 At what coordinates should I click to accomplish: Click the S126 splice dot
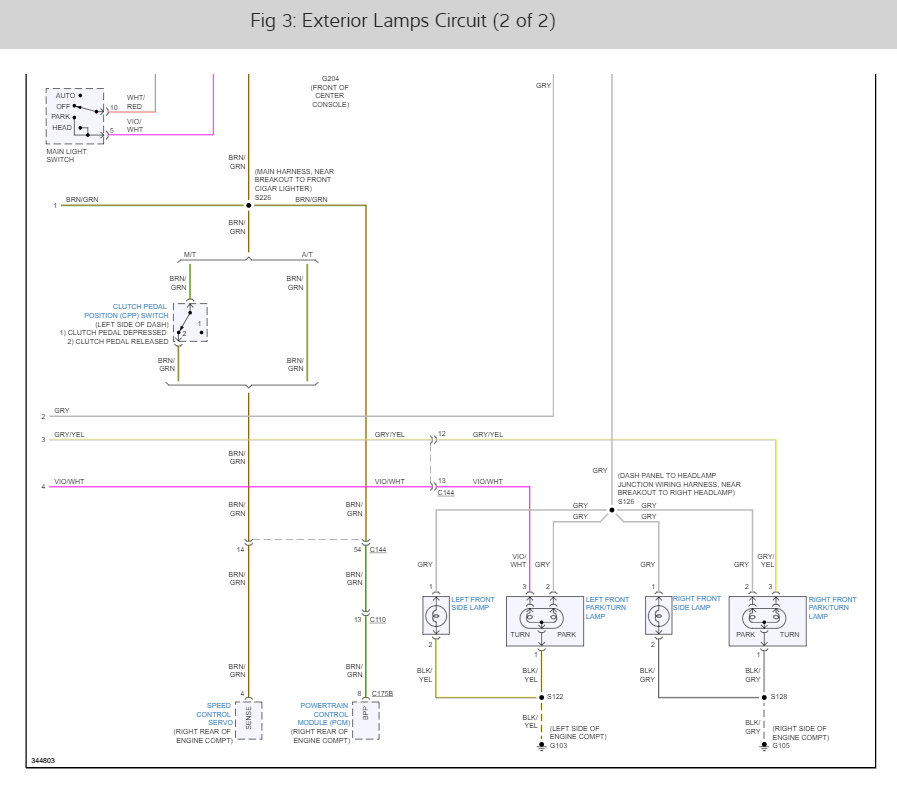(x=612, y=510)
